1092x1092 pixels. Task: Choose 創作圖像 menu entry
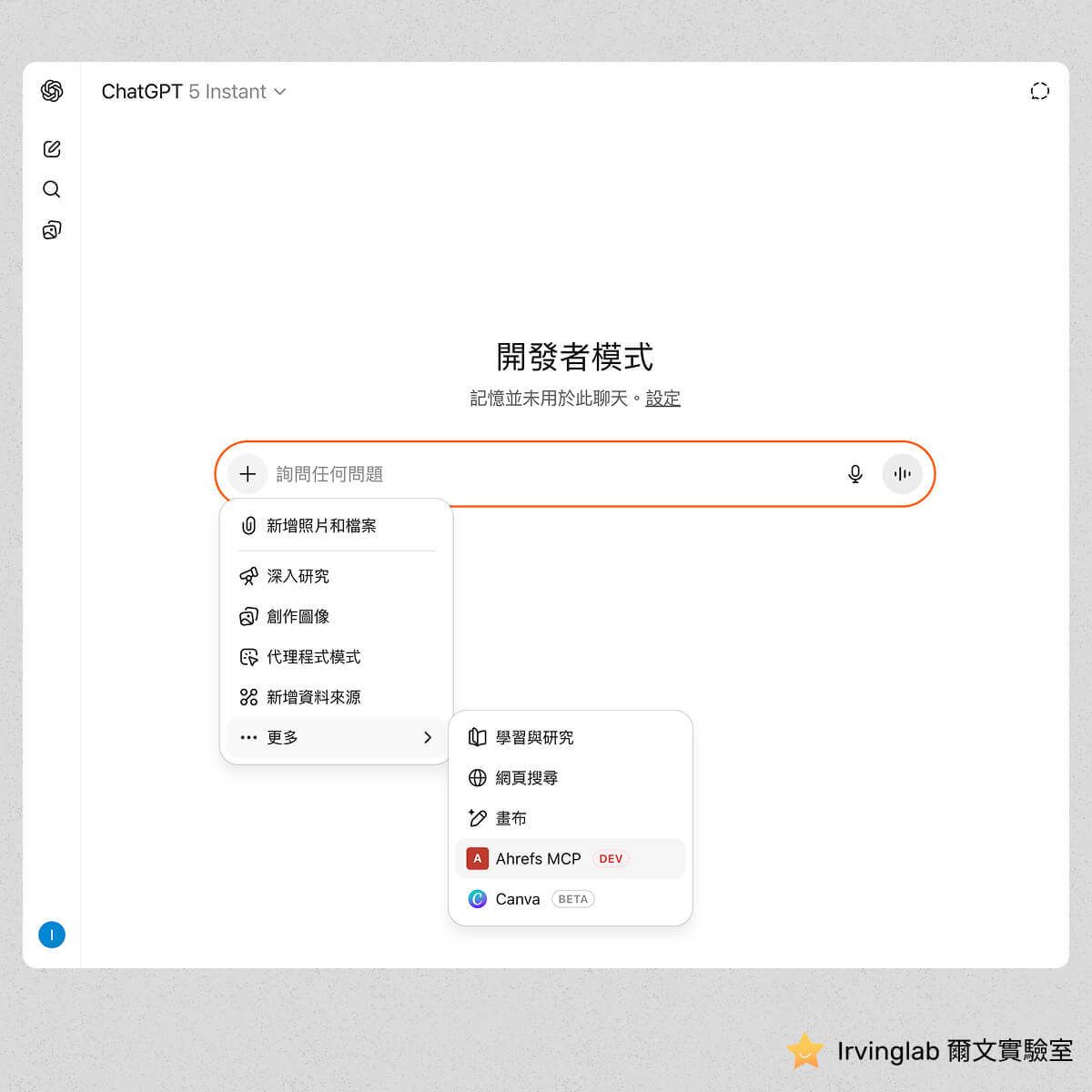click(x=337, y=616)
